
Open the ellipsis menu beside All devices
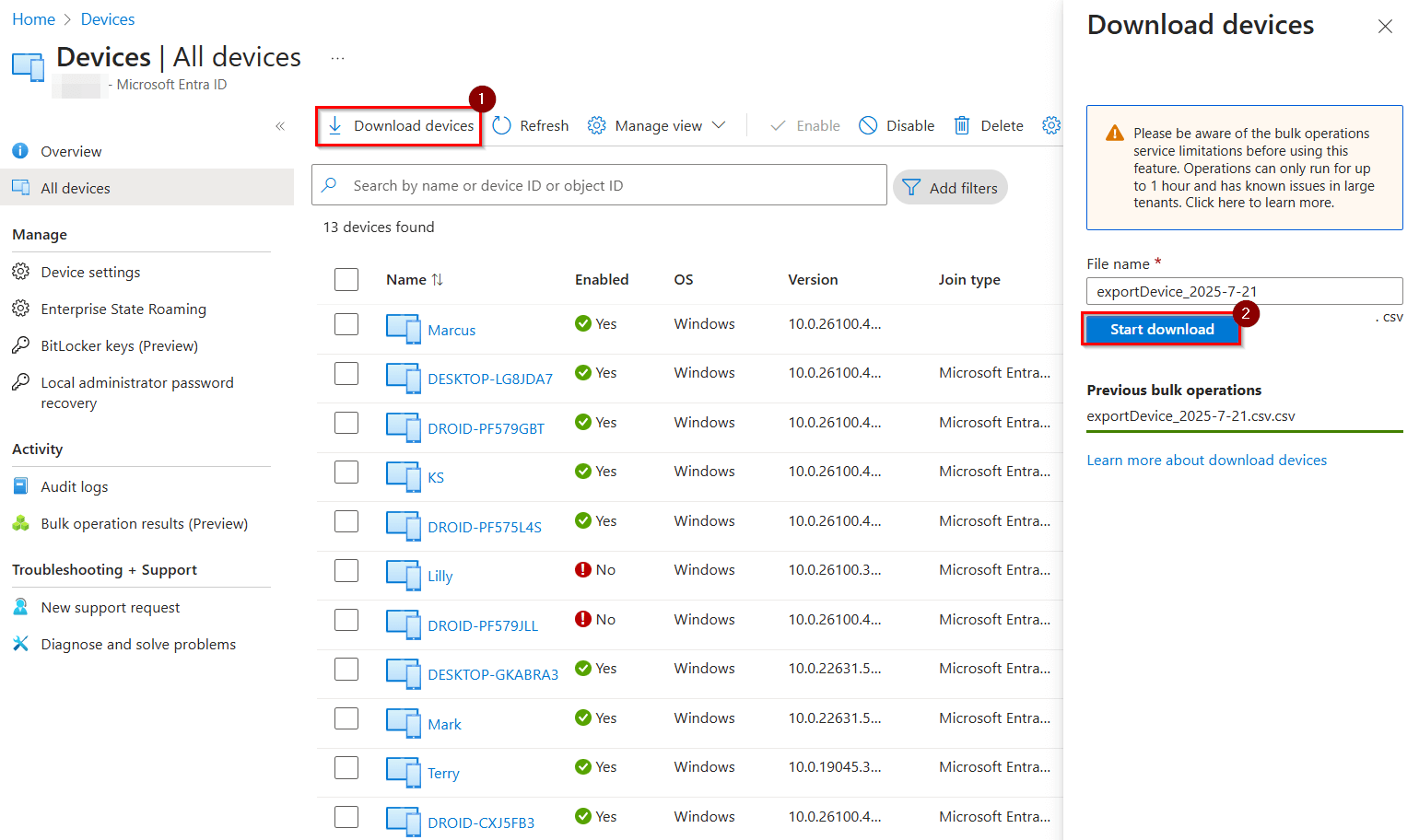[337, 57]
